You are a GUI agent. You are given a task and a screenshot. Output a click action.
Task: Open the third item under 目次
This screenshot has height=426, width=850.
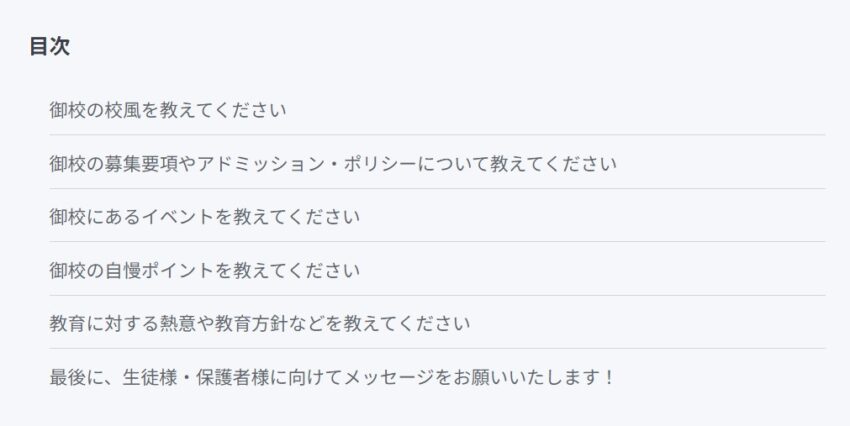[204, 217]
